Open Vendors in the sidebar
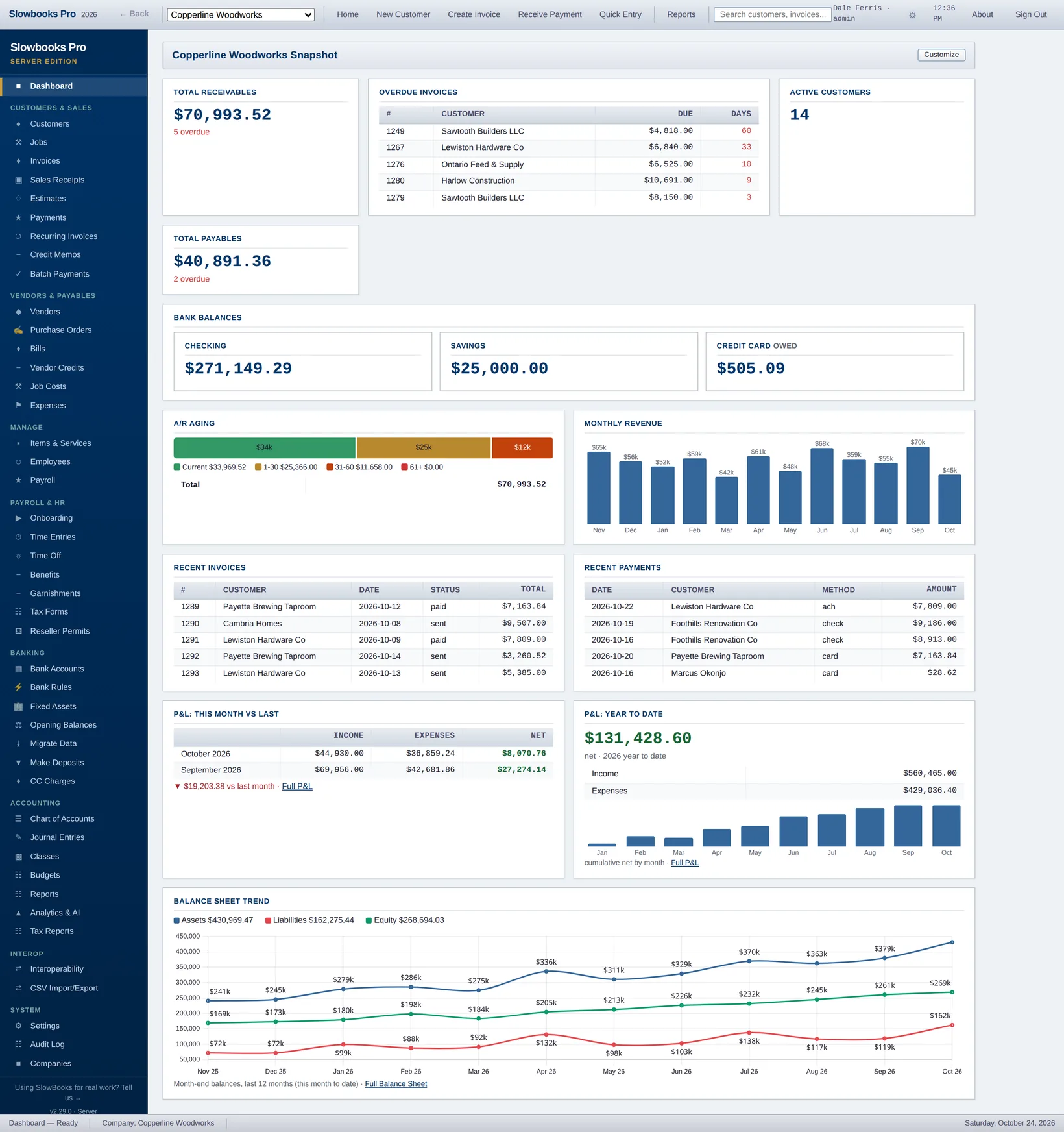This screenshot has height=1132, width=1064. (x=74, y=312)
